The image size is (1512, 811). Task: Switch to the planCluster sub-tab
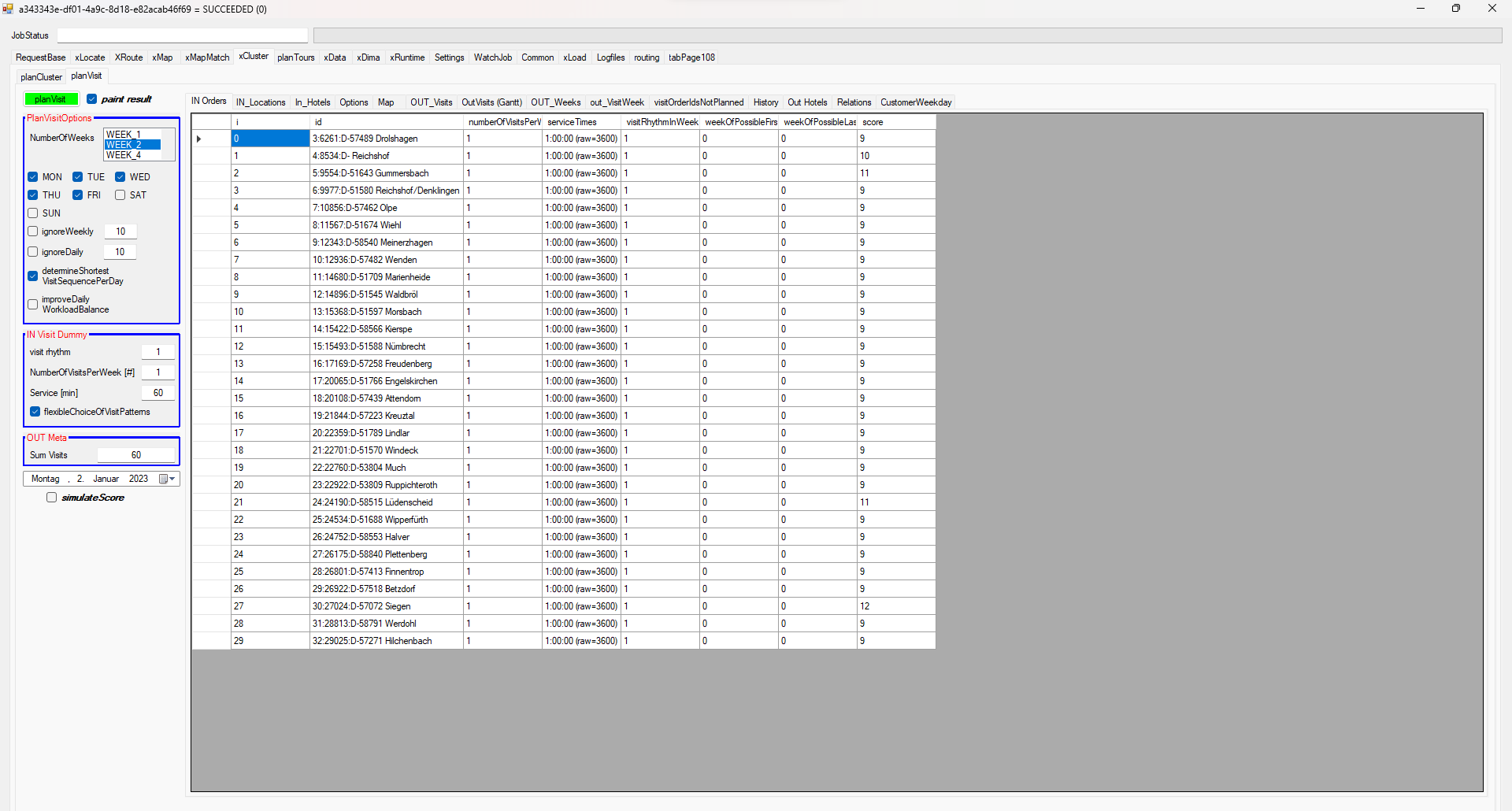pos(41,77)
